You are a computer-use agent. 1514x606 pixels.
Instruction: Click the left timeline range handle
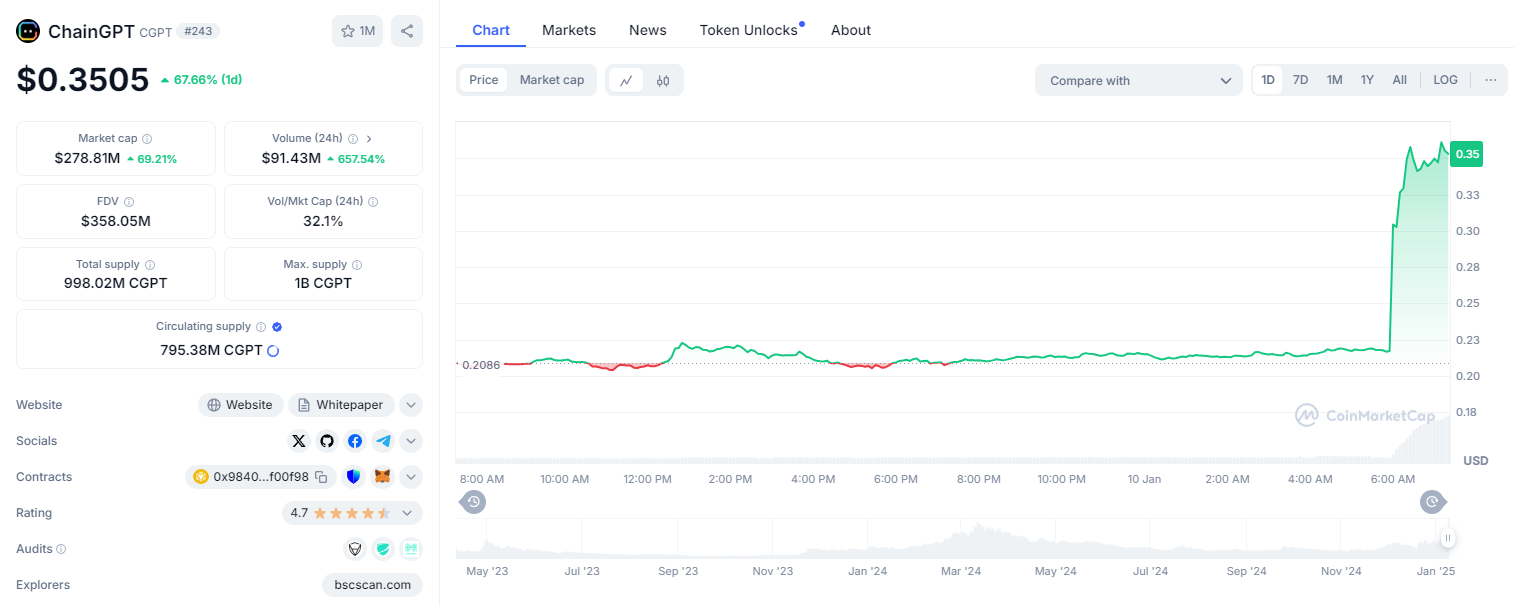(x=474, y=502)
